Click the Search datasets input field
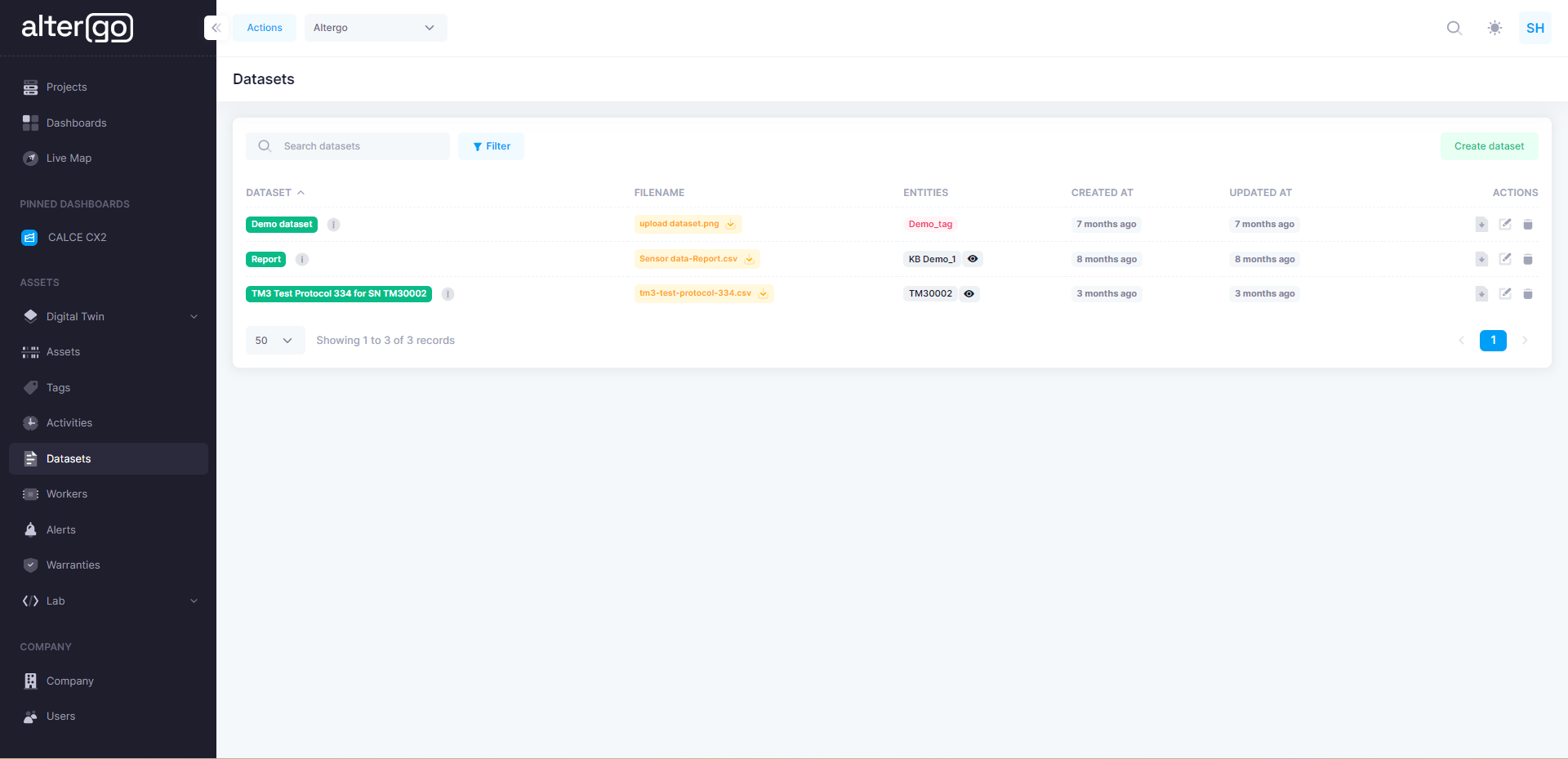Screen dimensions: 1568x759 359,146
